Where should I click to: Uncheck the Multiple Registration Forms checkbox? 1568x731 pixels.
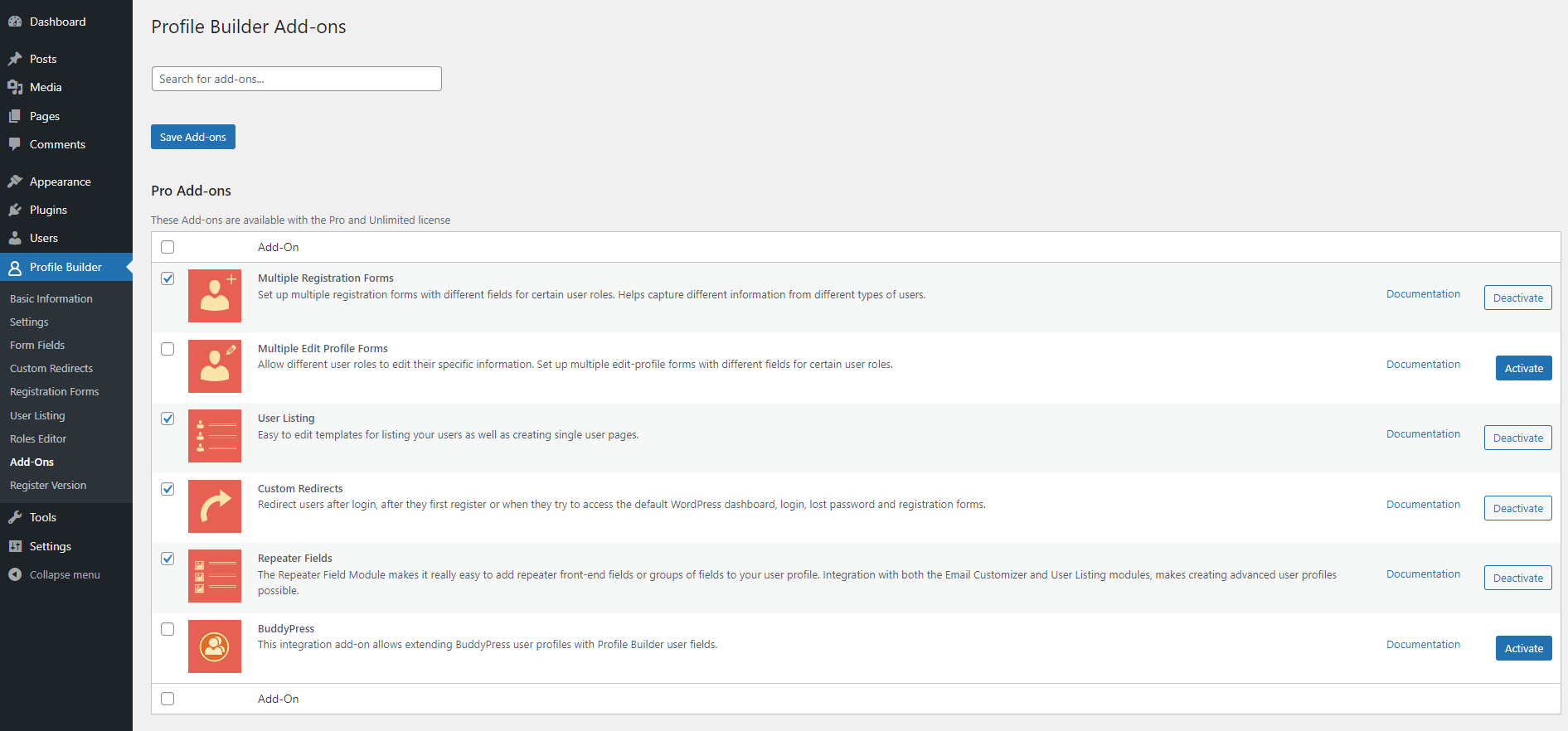167,278
